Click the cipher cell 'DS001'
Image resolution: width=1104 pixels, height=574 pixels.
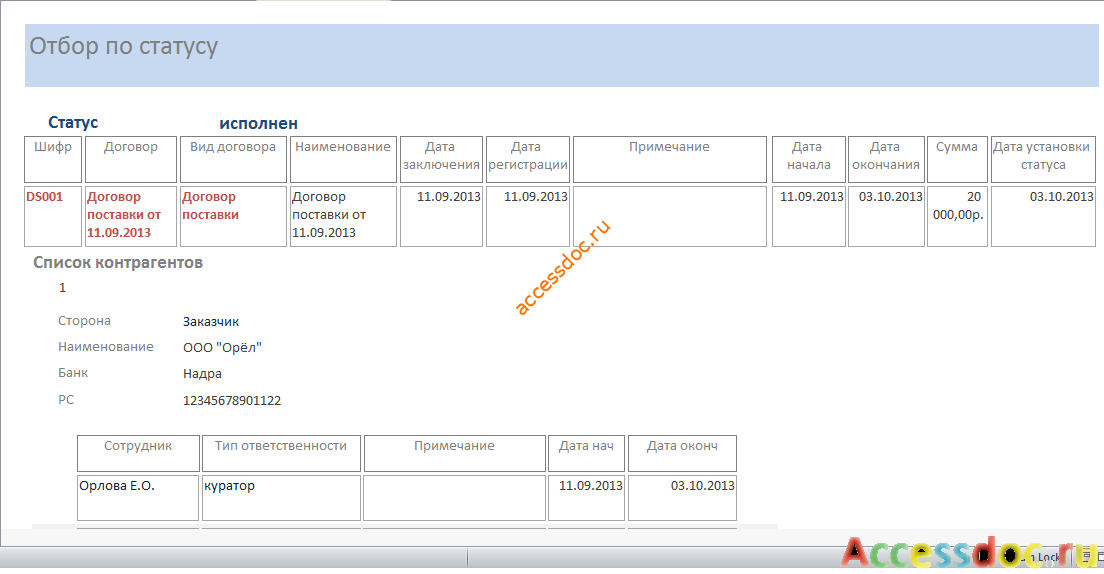[x=54, y=216]
